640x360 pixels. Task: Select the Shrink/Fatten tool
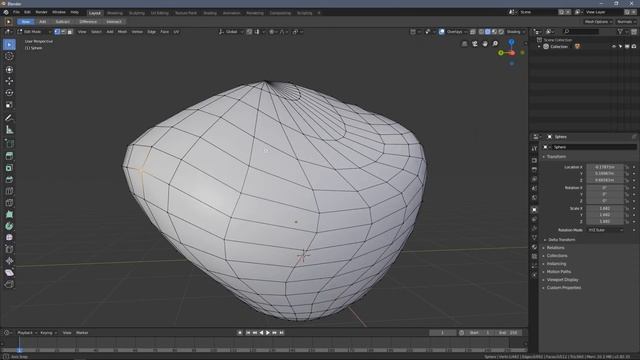coord(9,261)
